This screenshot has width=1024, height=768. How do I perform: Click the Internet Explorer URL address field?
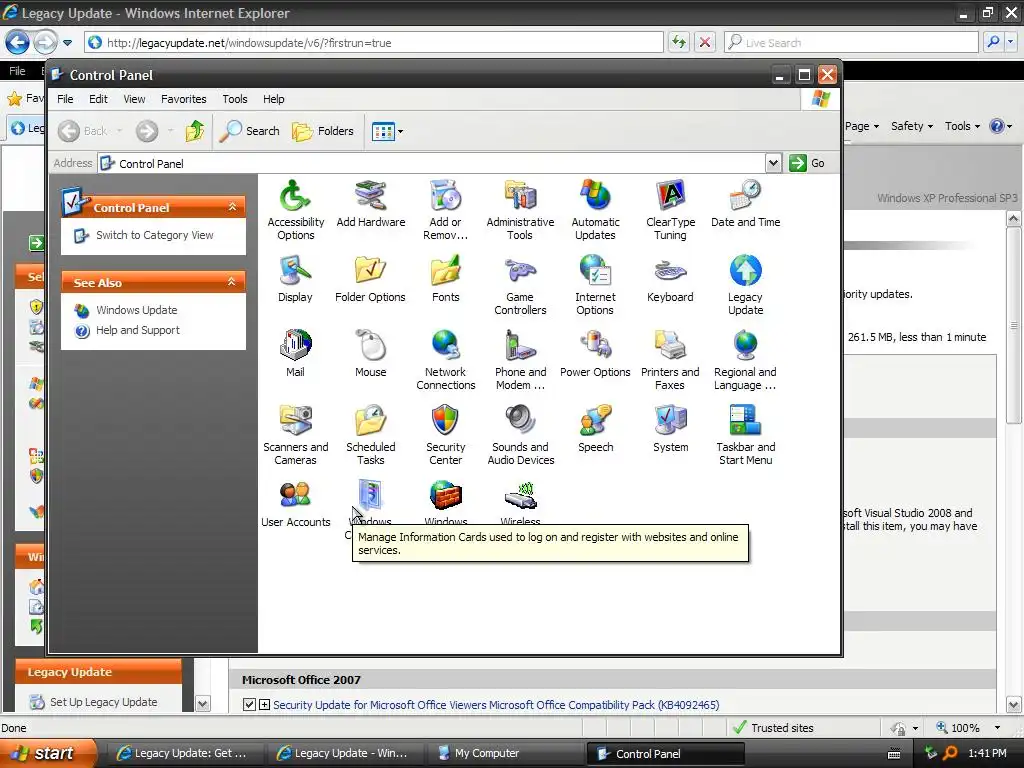374,43
